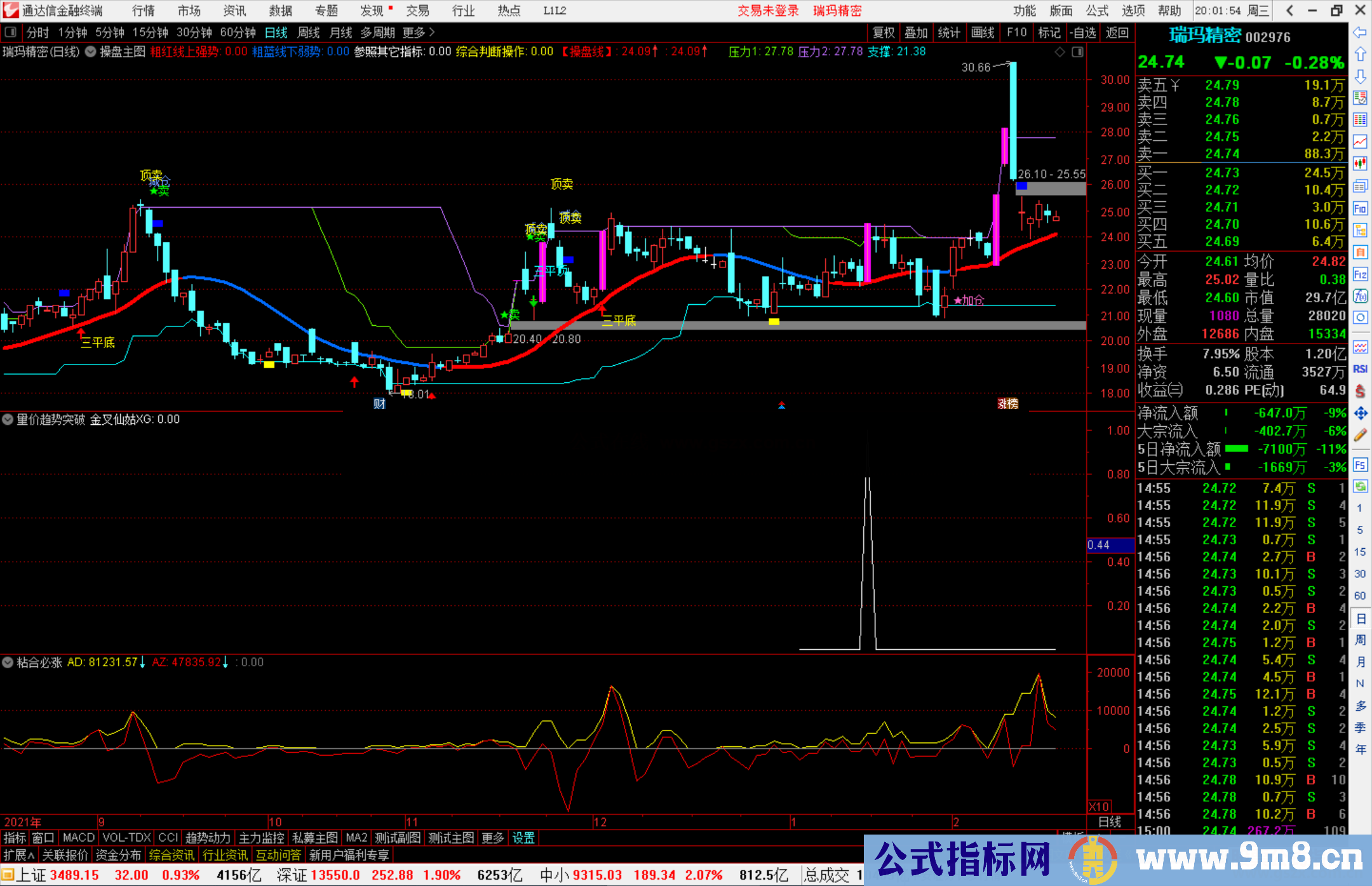Open the F10 company info sidebar icon
Image resolution: width=1372 pixels, height=886 pixels.
(1360, 208)
